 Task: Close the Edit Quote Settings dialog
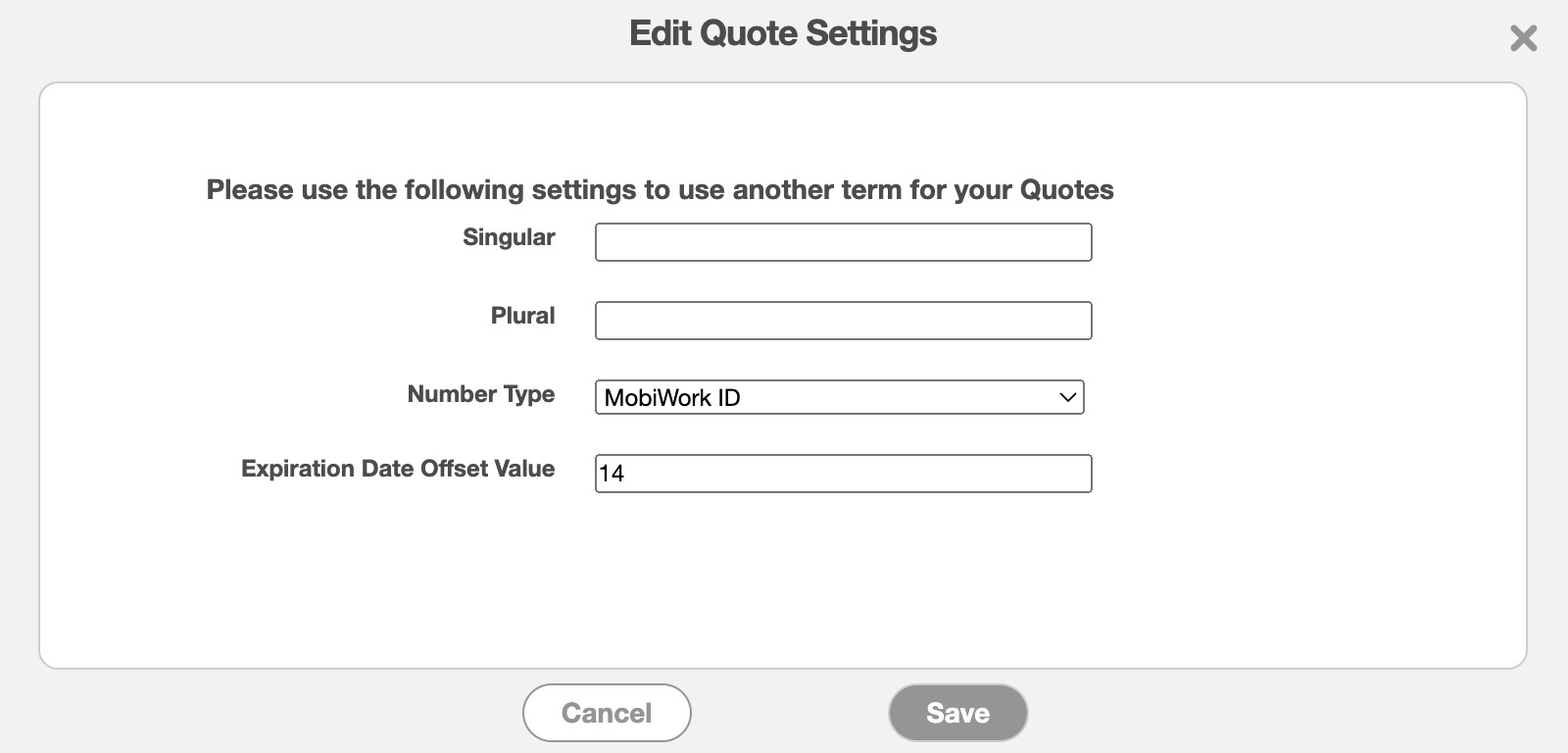[1523, 38]
